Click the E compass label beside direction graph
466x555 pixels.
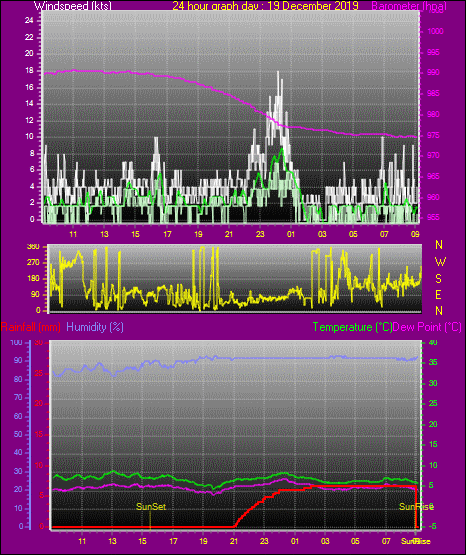click(x=438, y=295)
